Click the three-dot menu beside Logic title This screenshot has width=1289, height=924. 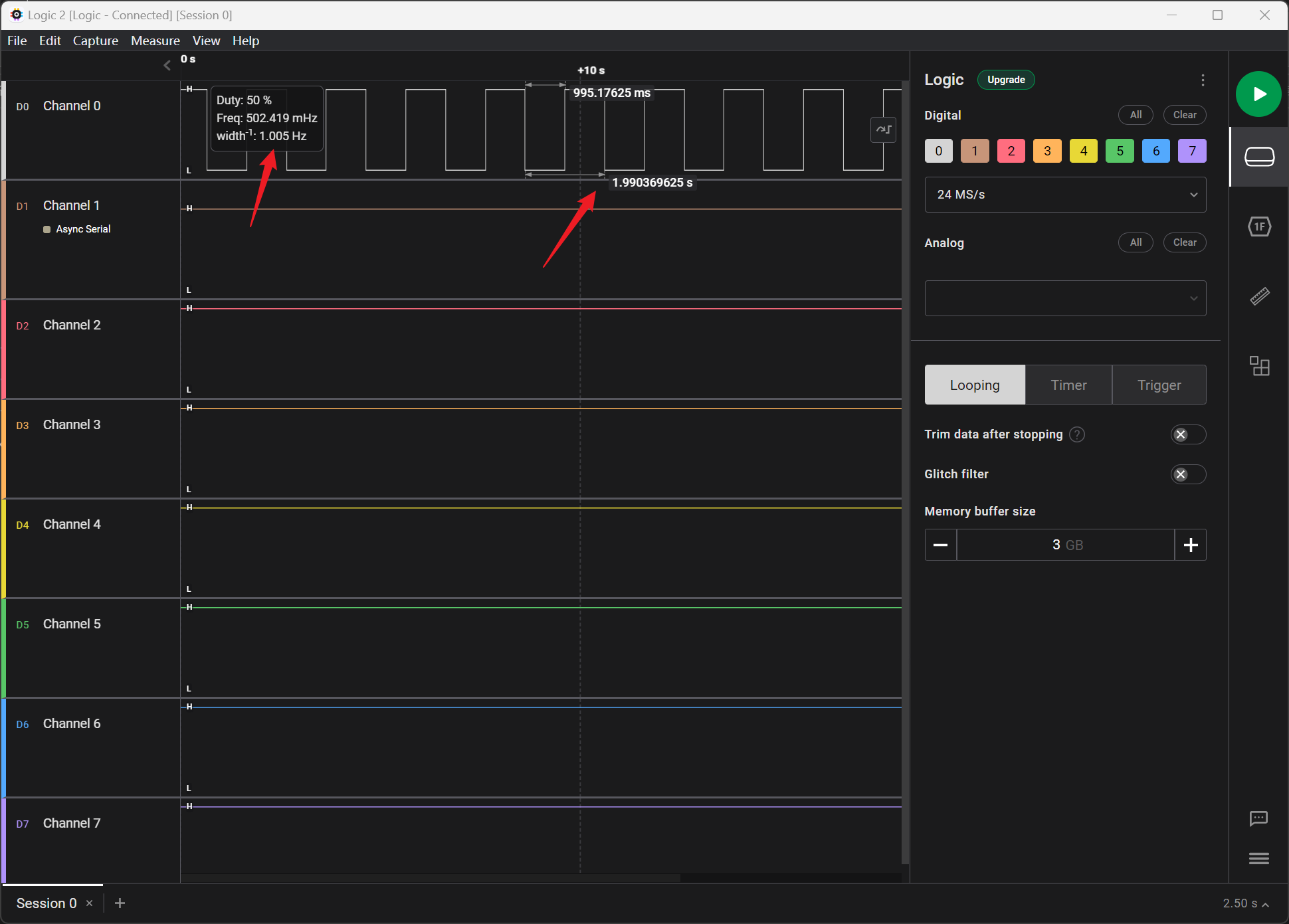pos(1203,80)
